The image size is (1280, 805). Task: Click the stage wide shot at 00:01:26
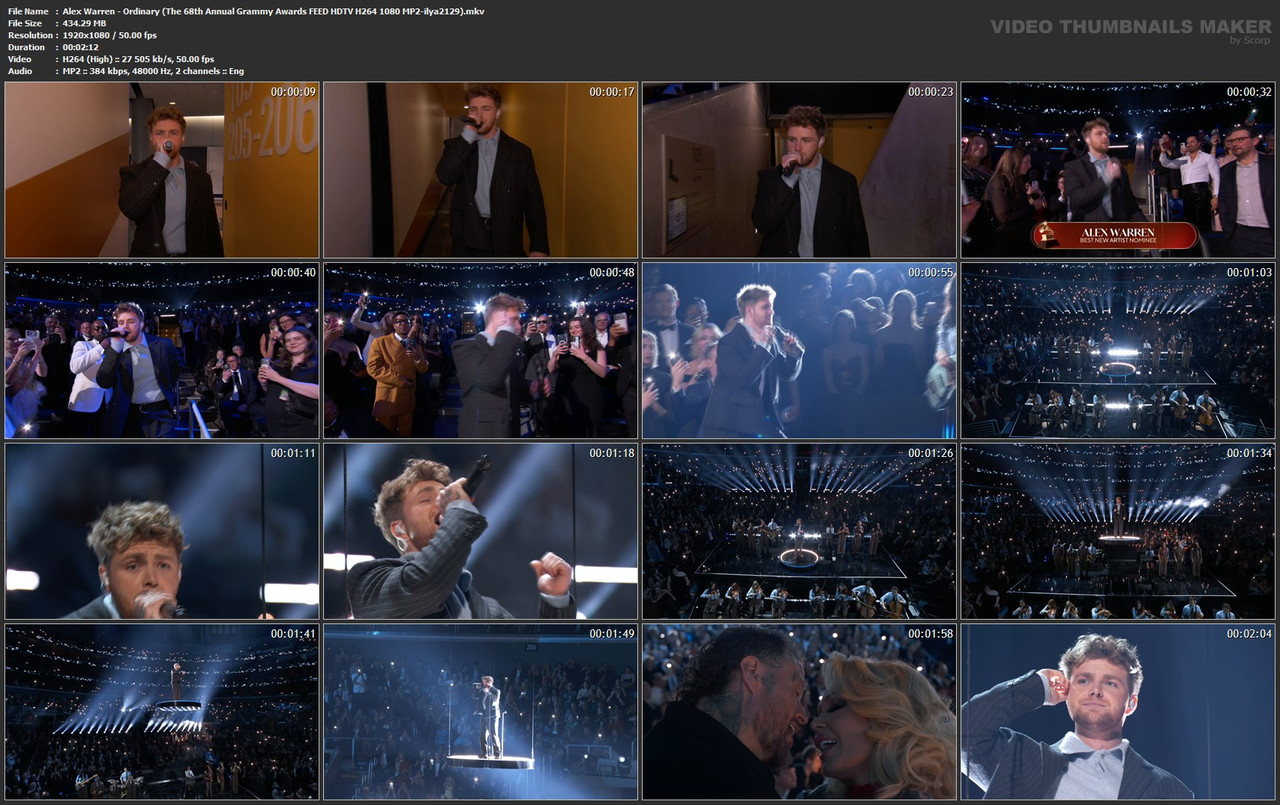point(799,532)
